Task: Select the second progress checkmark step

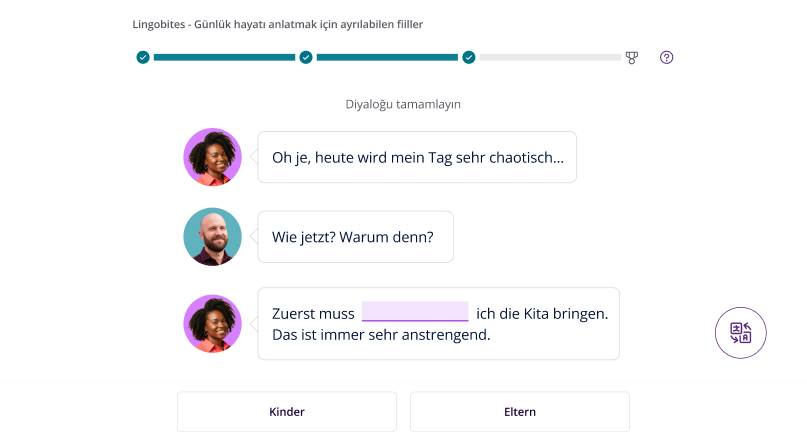Action: point(306,58)
